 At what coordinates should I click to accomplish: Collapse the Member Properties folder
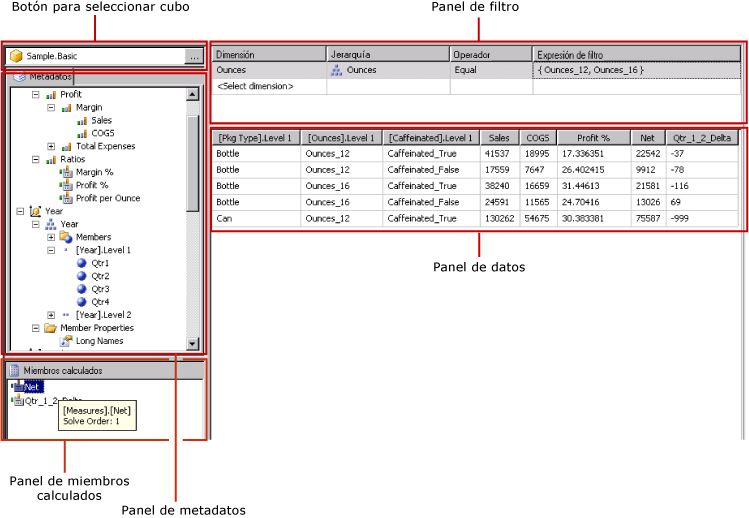[36, 328]
